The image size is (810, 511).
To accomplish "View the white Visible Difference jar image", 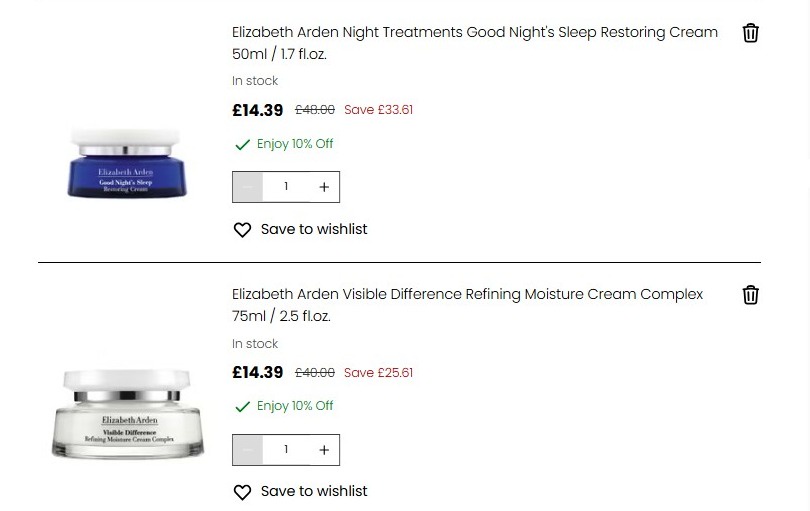I will click(128, 413).
